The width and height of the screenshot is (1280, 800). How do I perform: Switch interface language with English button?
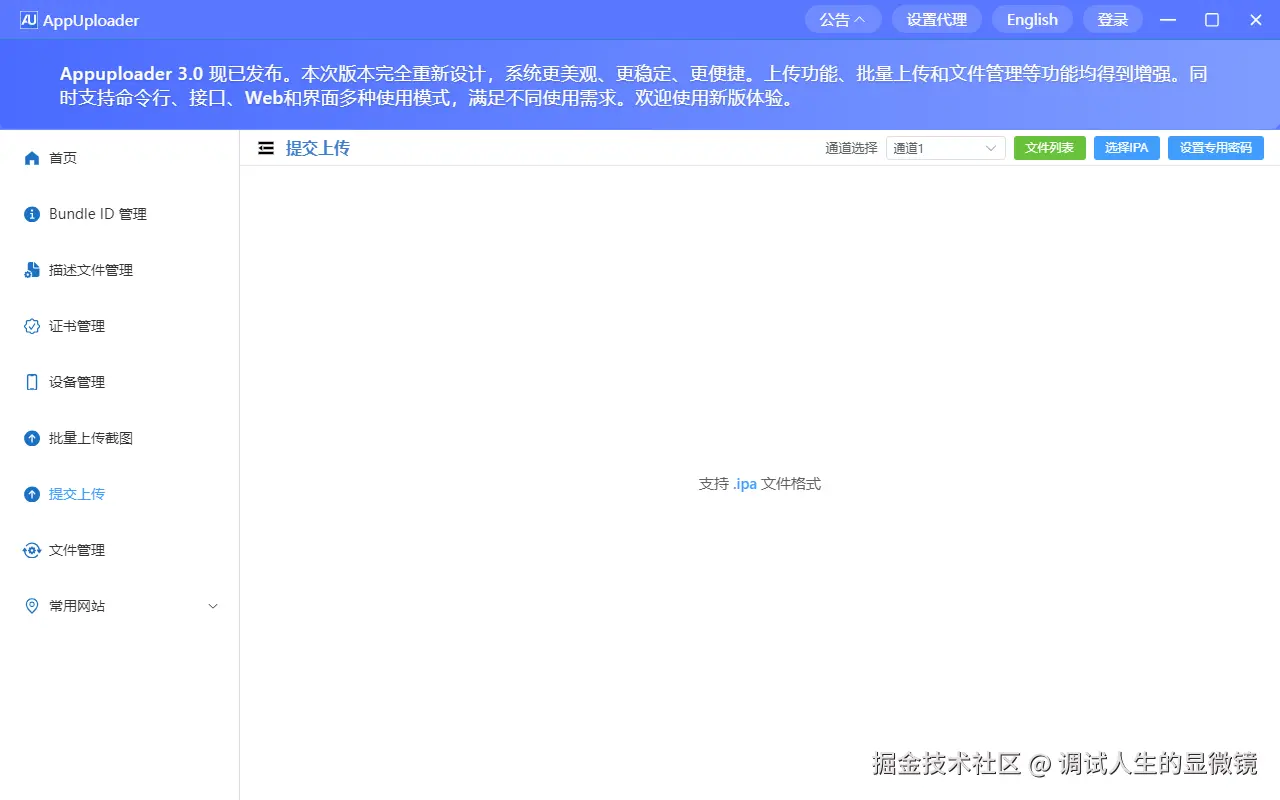[x=1031, y=19]
